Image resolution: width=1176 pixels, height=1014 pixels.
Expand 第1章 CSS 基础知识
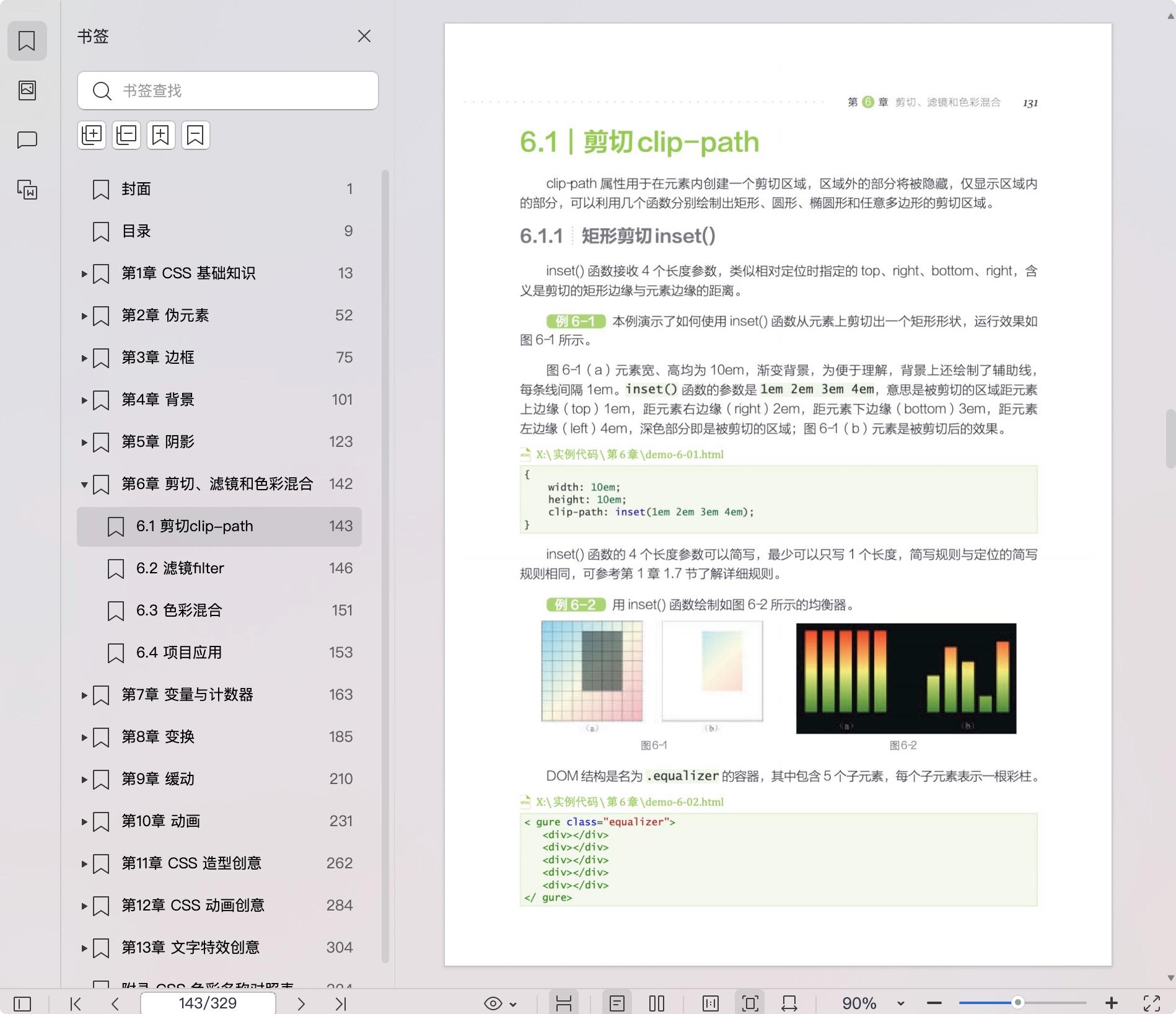point(84,273)
